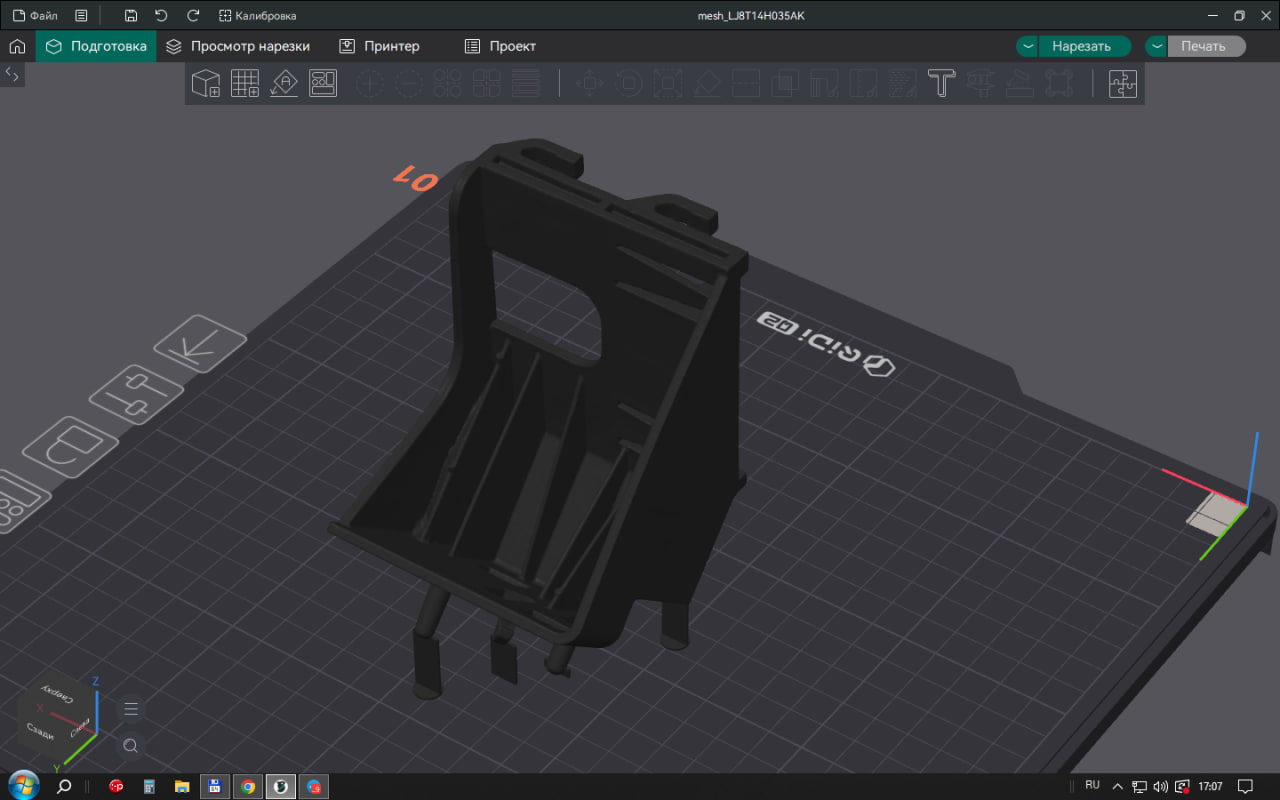This screenshot has width=1280, height=800.
Task: Open the Windows Start menu
Action: pos(22,786)
